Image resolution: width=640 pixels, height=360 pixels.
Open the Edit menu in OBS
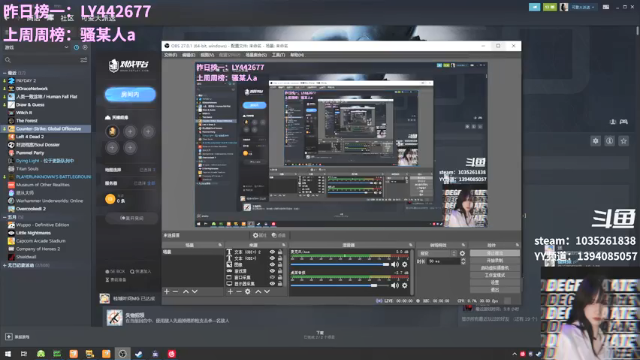coord(188,55)
